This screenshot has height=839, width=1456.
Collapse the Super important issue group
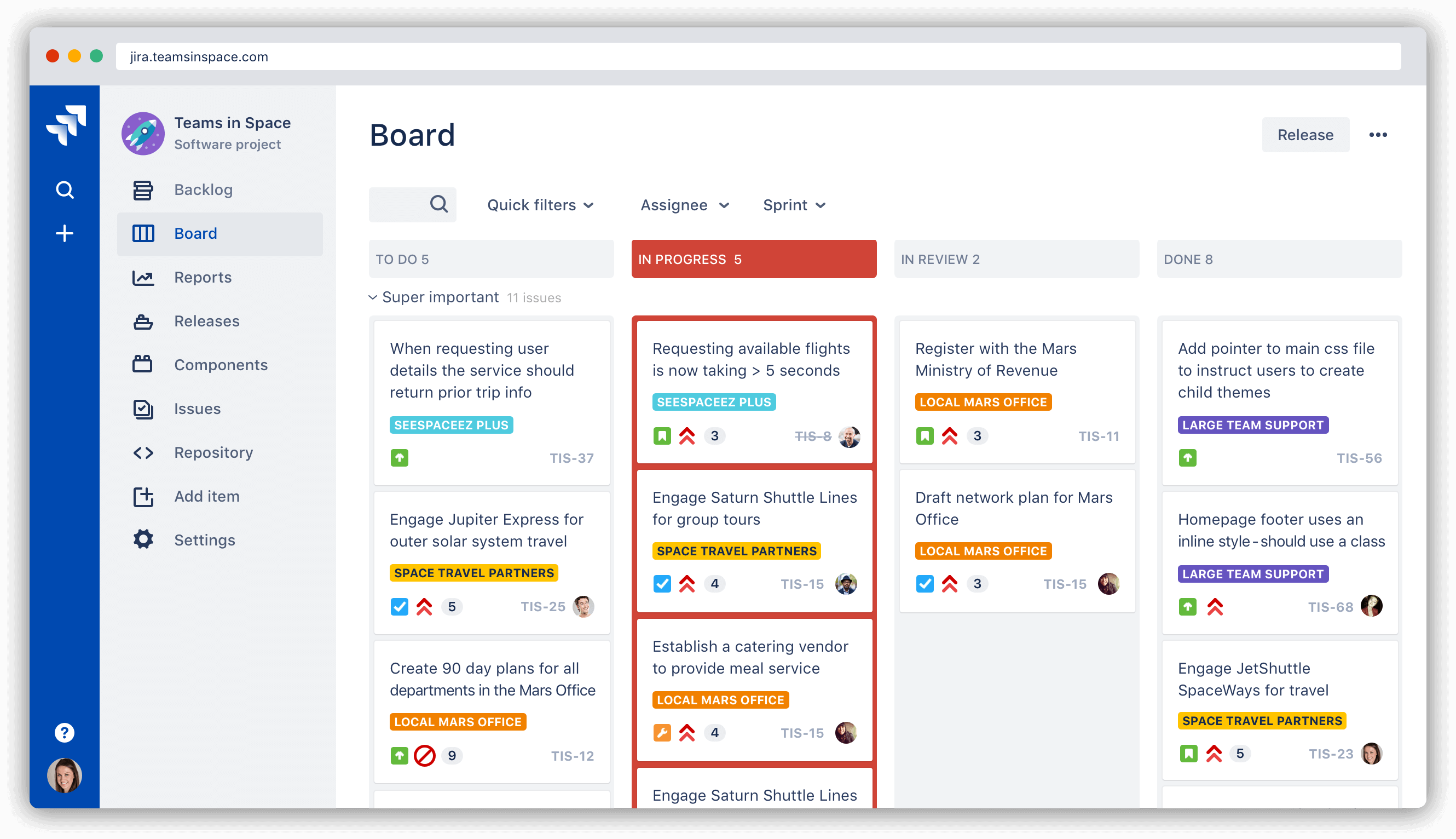click(x=374, y=297)
